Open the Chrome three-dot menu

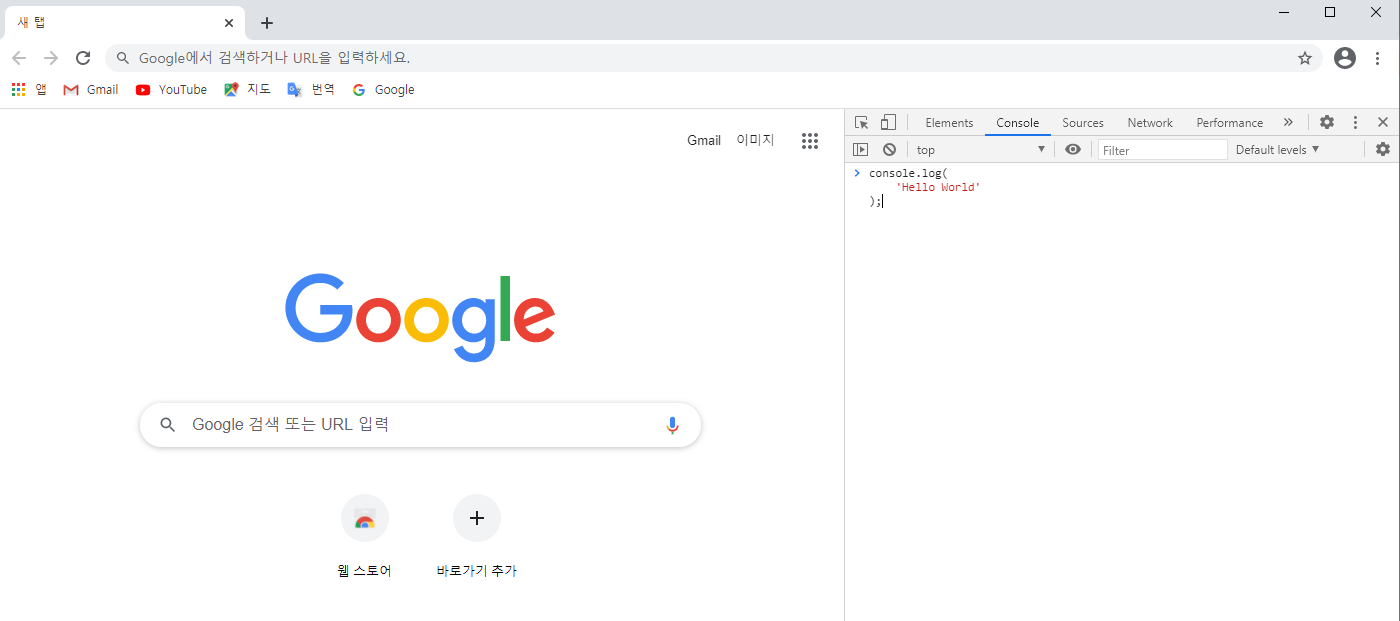point(1378,58)
